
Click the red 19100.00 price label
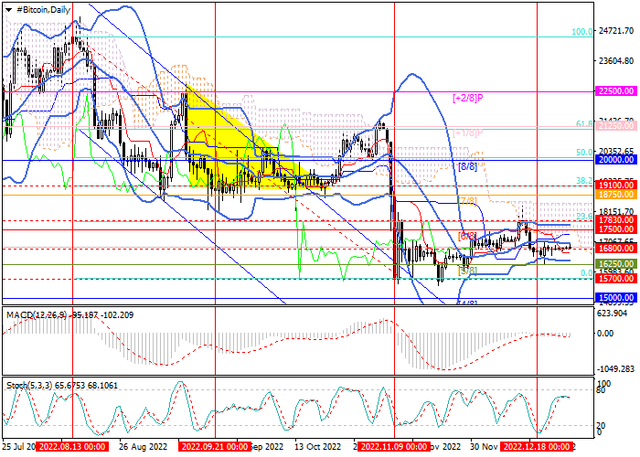[616, 185]
